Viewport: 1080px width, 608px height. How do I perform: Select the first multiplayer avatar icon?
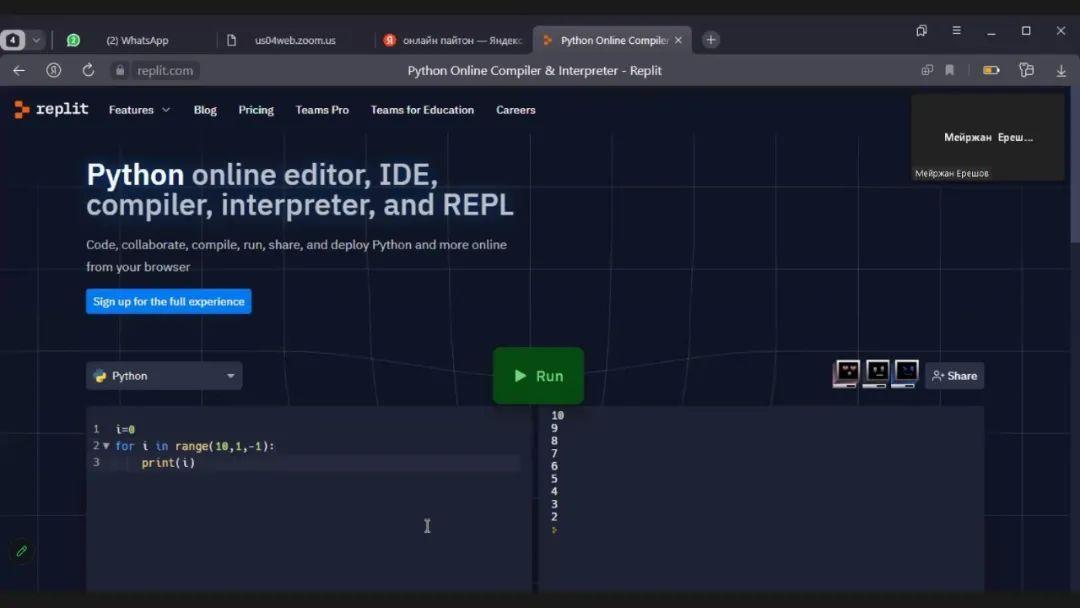click(x=847, y=374)
